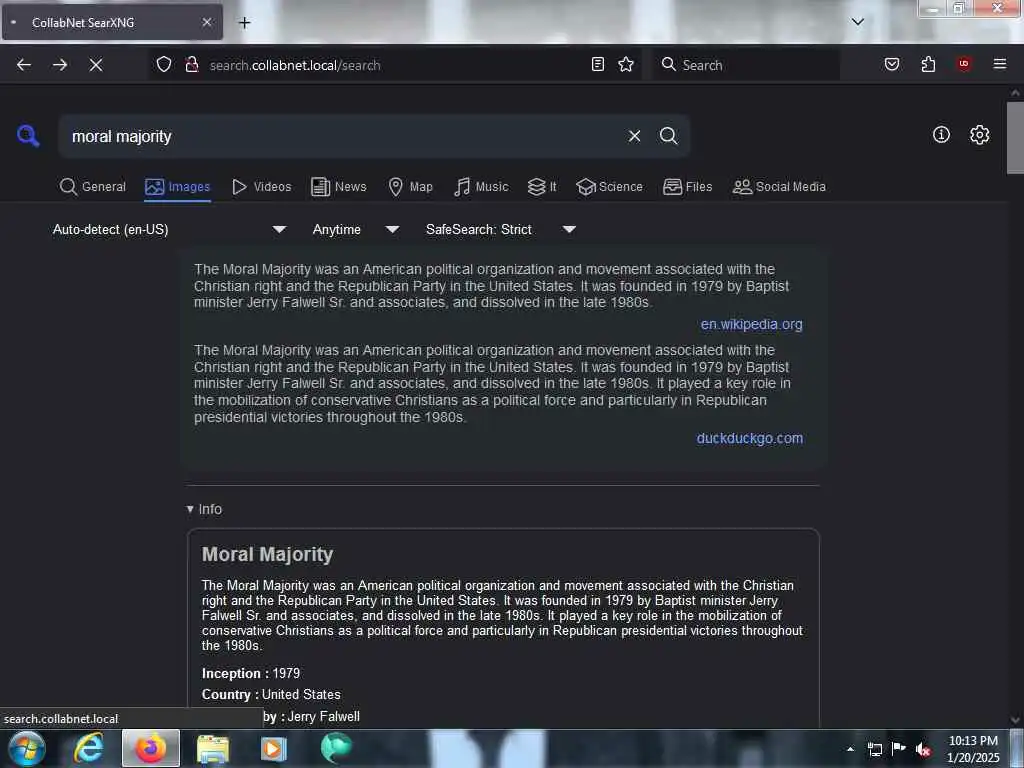Image resolution: width=1024 pixels, height=768 pixels.
Task: Open the Windows Start button
Action: [27, 748]
